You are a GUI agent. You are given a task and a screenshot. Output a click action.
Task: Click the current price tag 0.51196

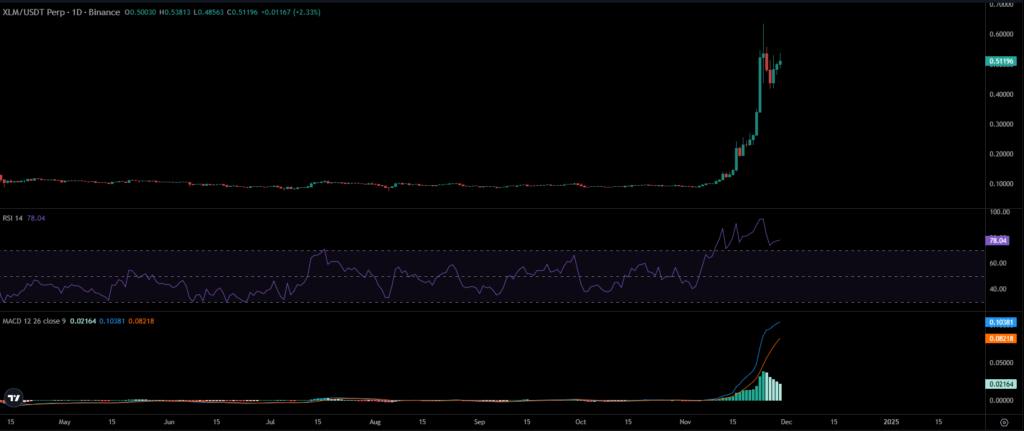pyautogui.click(x=1001, y=61)
